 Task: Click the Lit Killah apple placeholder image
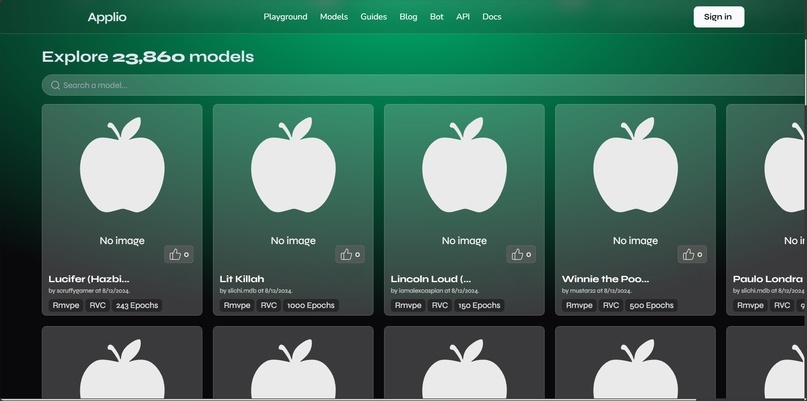pyautogui.click(x=293, y=165)
